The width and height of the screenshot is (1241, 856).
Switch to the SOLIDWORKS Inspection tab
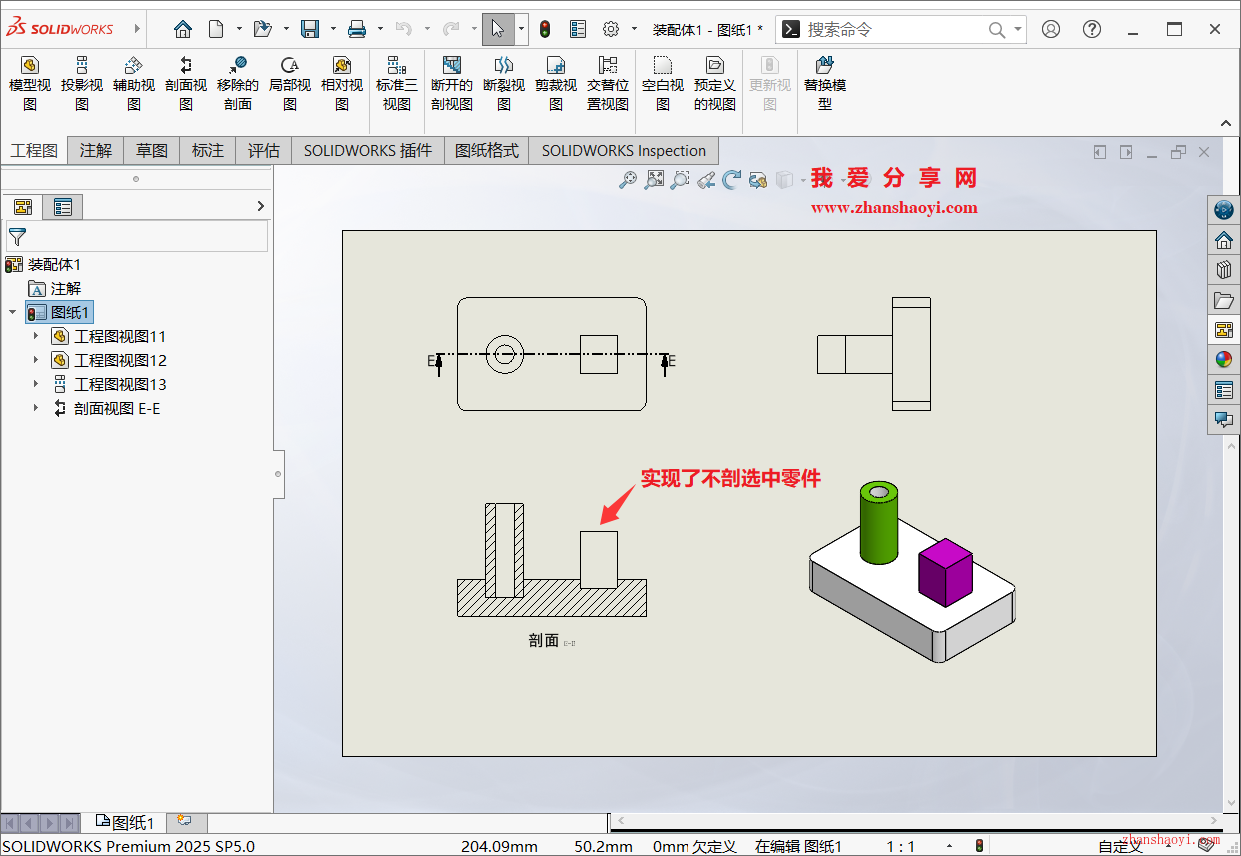624,150
